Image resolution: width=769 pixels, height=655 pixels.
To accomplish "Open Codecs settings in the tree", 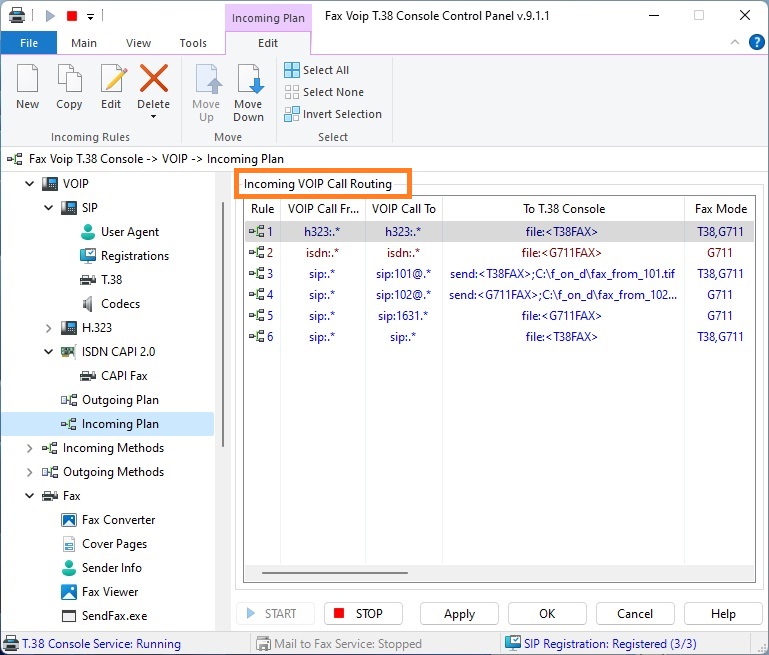I will 110,304.
